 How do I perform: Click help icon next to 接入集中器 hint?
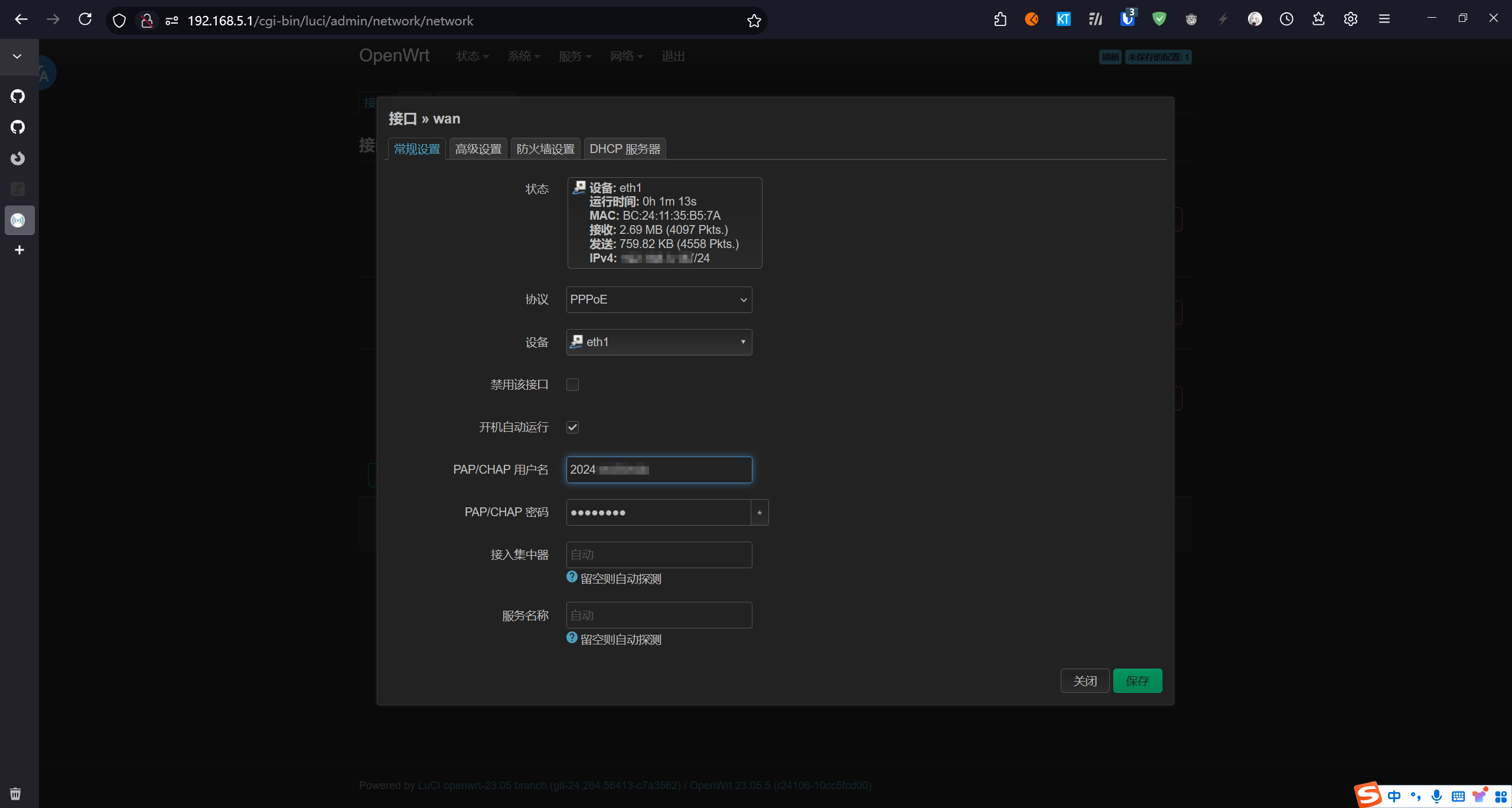(572, 576)
